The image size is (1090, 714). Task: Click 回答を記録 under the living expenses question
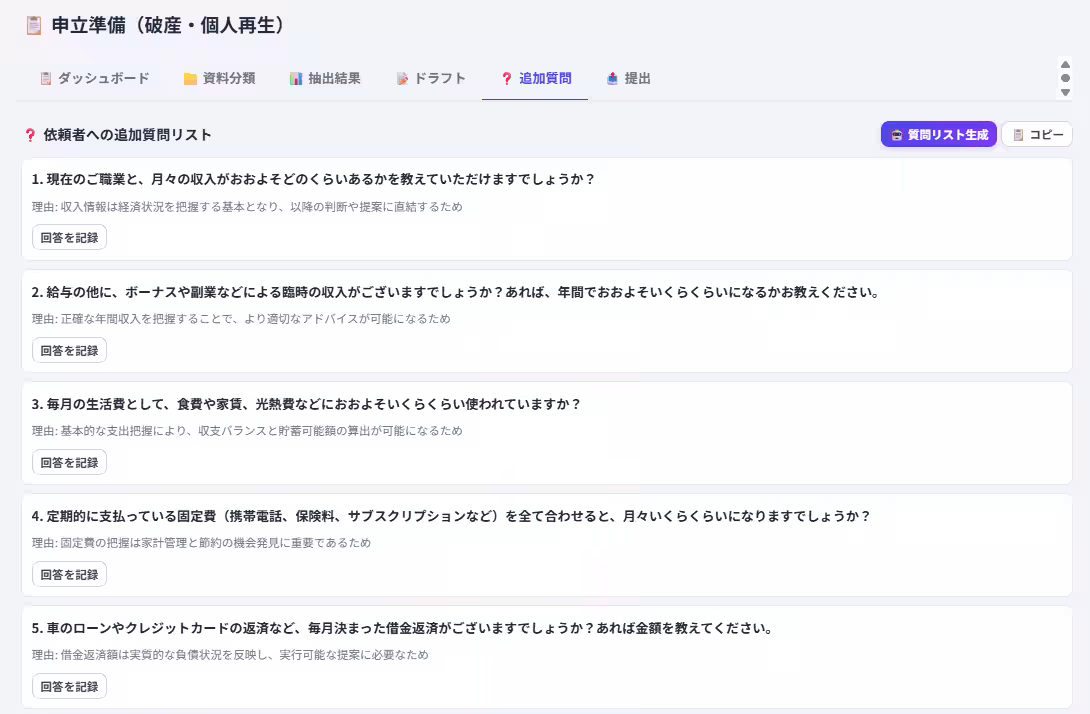pos(68,462)
